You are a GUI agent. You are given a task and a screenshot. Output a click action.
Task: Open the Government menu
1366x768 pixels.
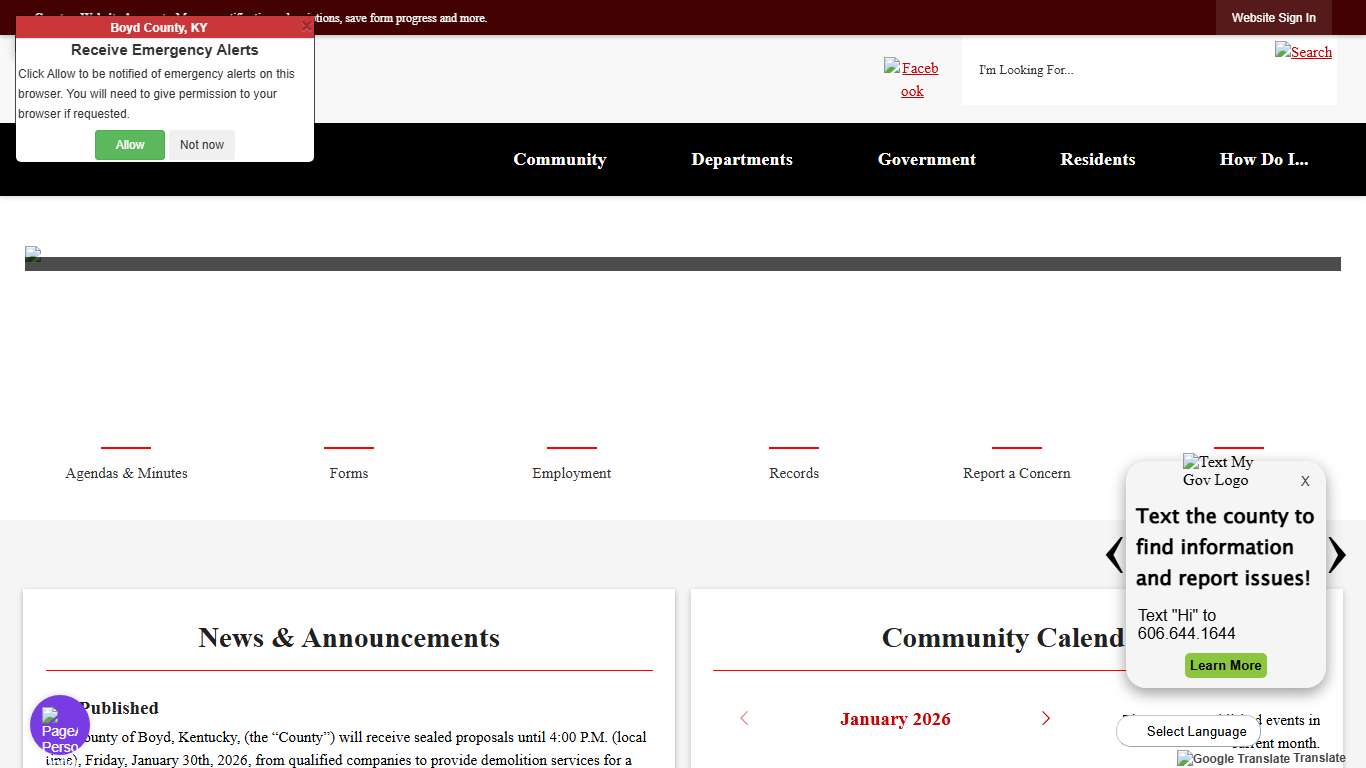926,159
